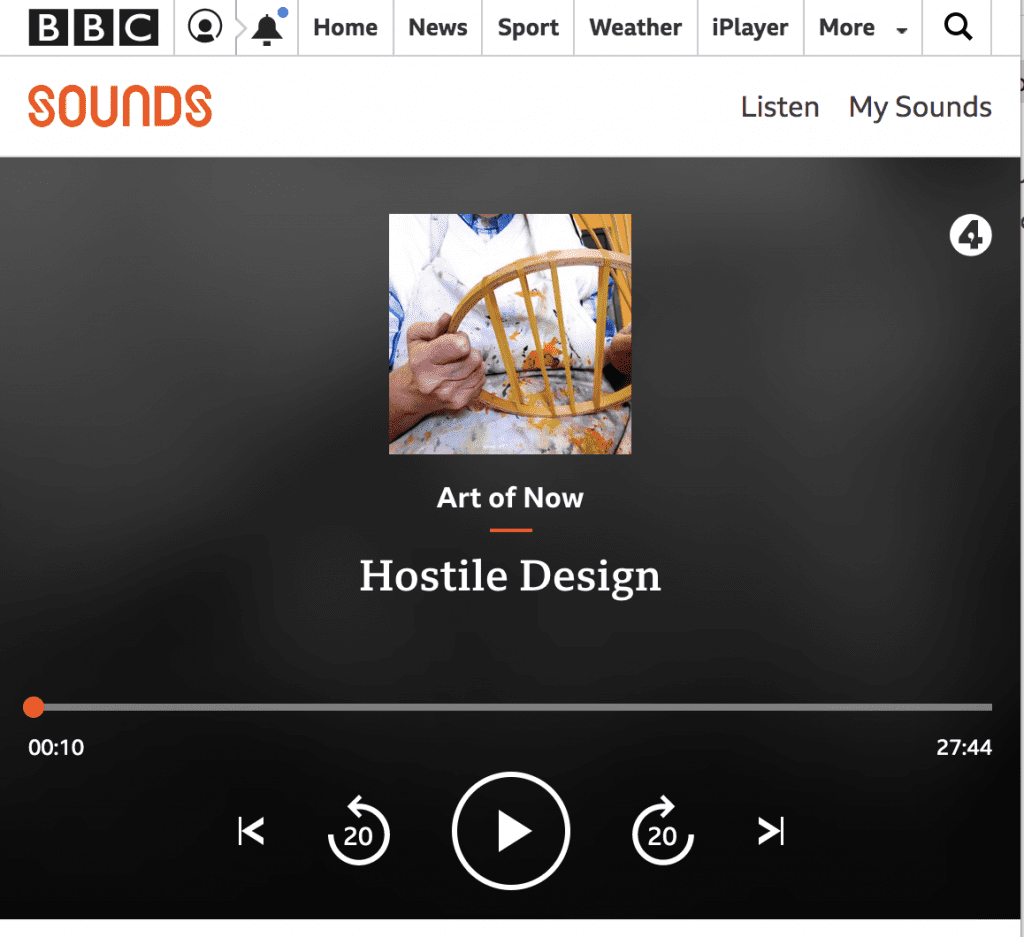Image resolution: width=1024 pixels, height=937 pixels.
Task: Open the Listen section
Action: pos(780,107)
